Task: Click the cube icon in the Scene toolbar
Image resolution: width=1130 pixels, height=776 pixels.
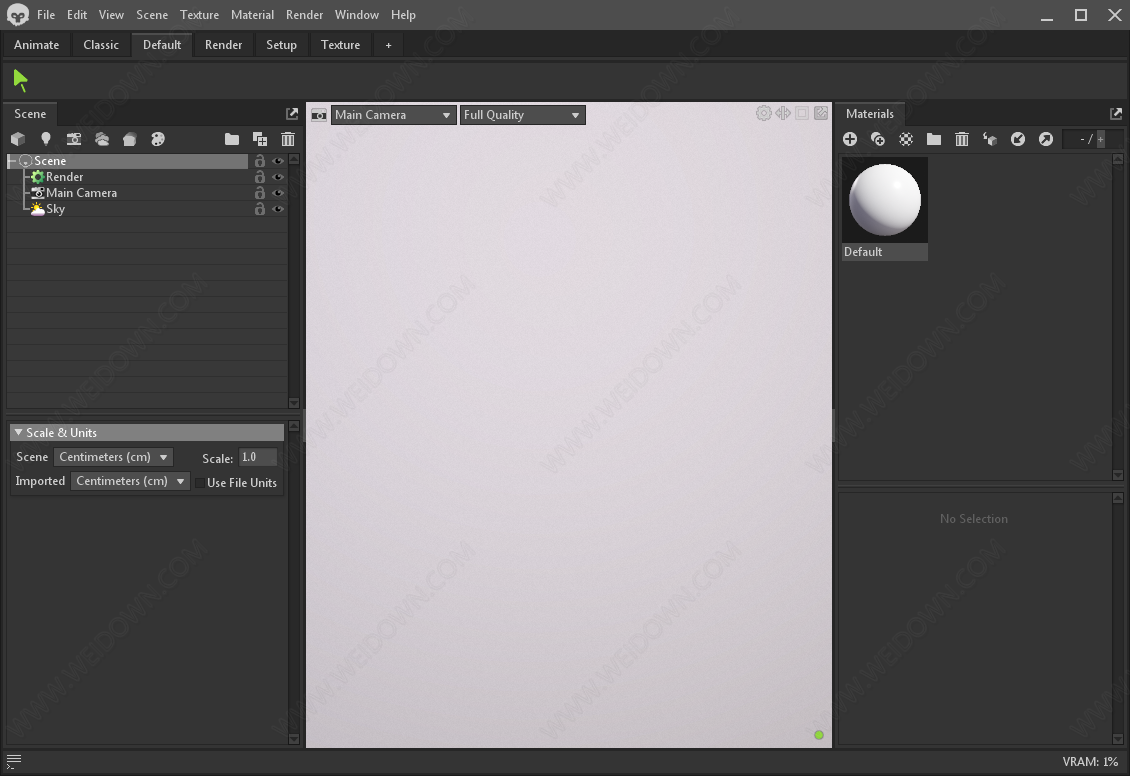Action: pos(17,139)
